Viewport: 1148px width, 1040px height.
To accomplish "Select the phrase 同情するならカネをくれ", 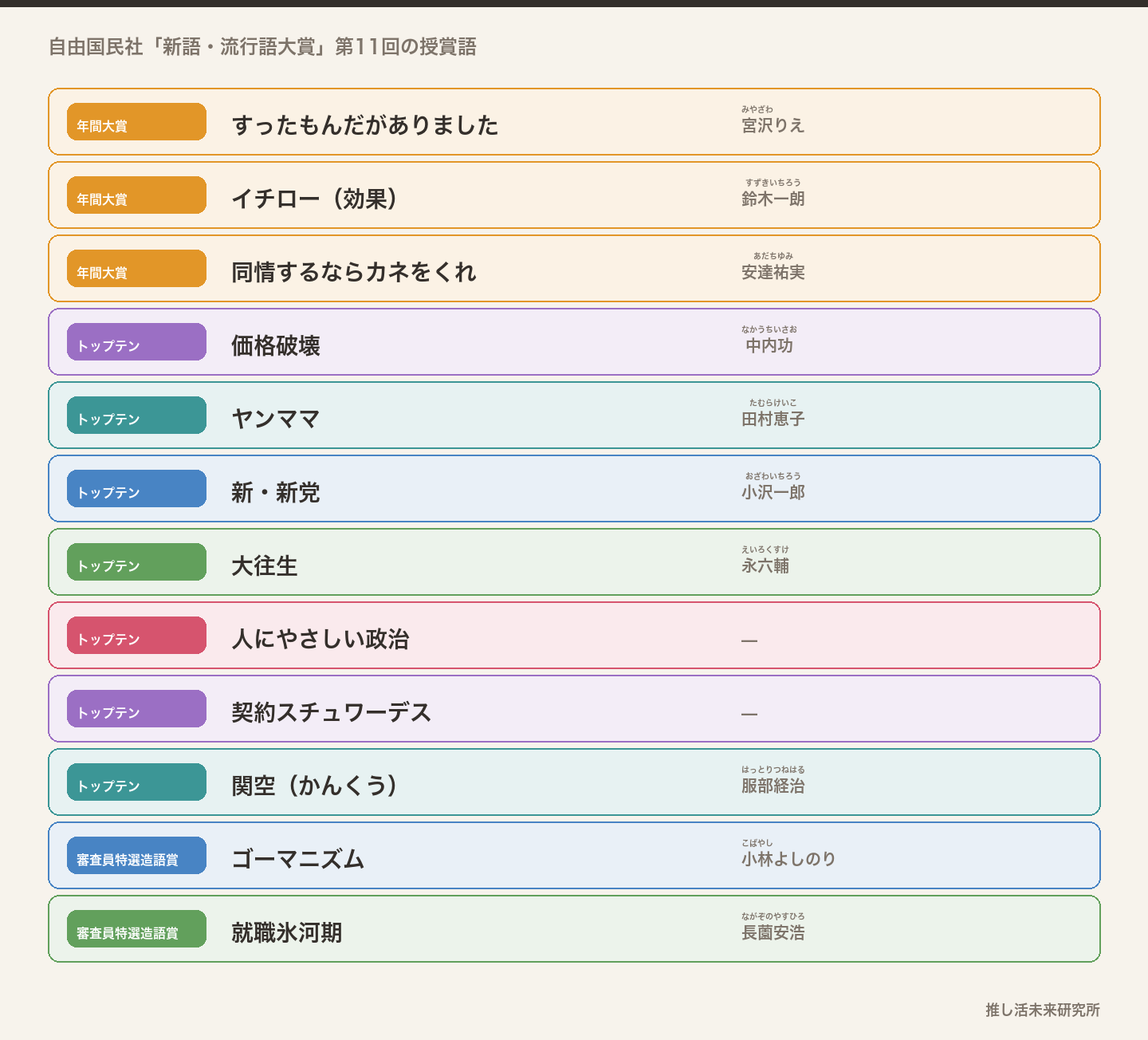I will (354, 272).
